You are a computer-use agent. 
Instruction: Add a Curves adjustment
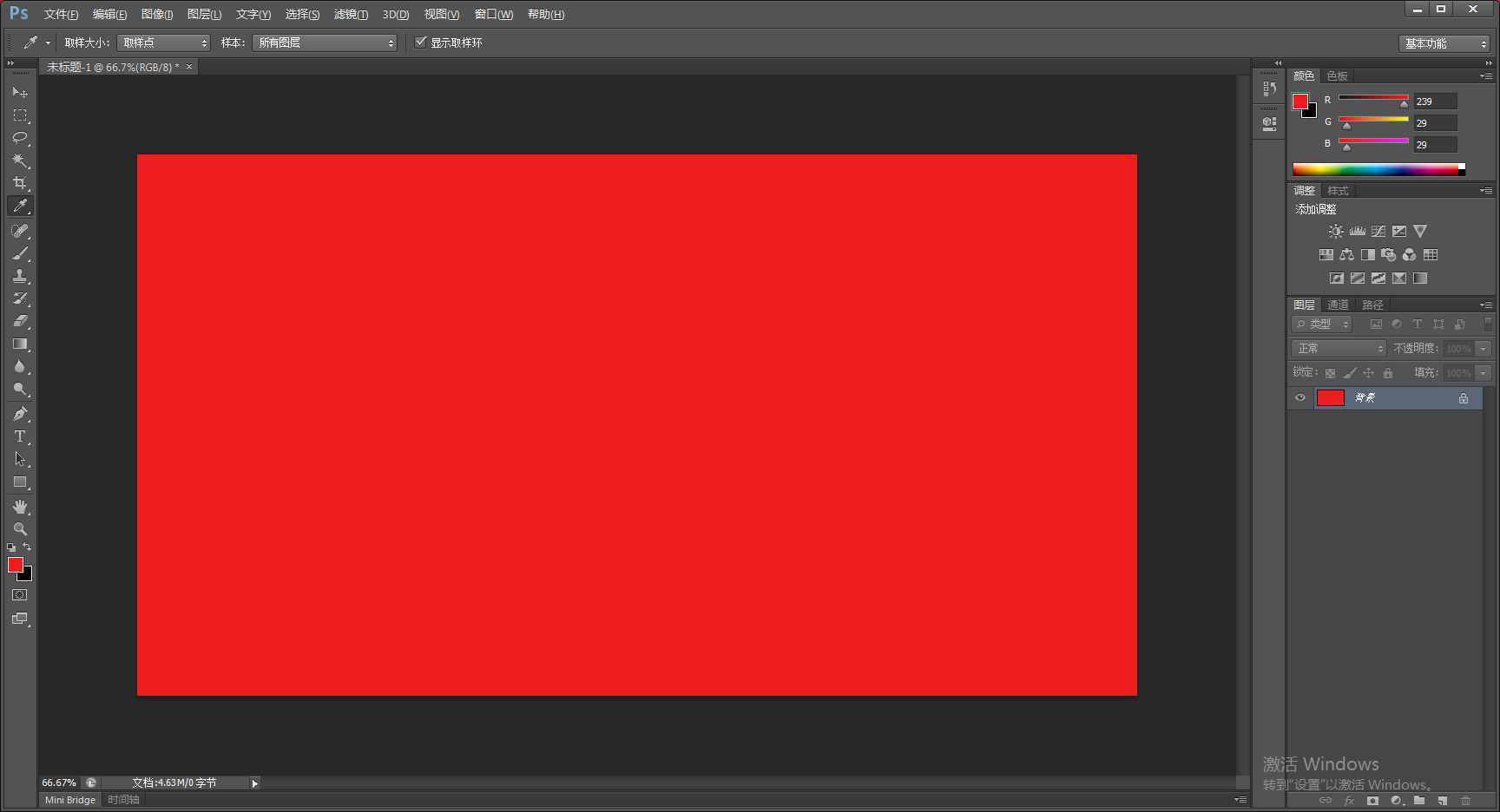pos(1378,232)
